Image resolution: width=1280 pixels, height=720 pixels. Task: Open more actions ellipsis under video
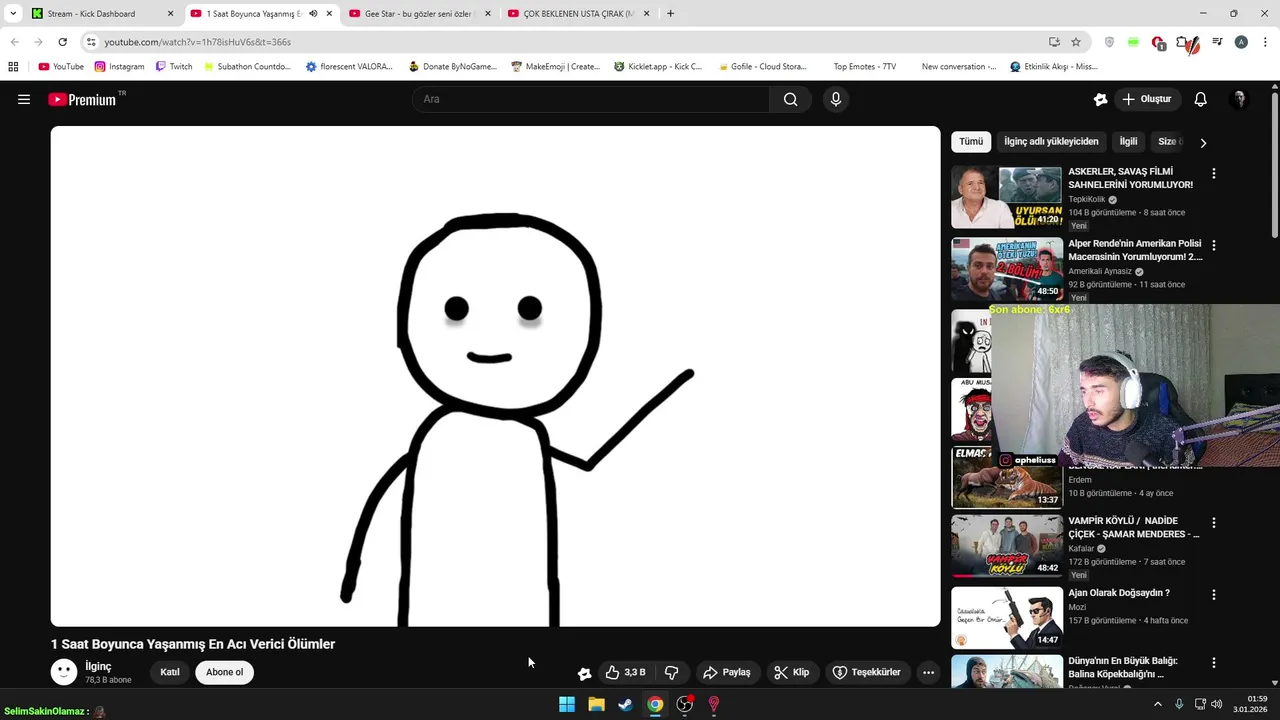tap(929, 672)
